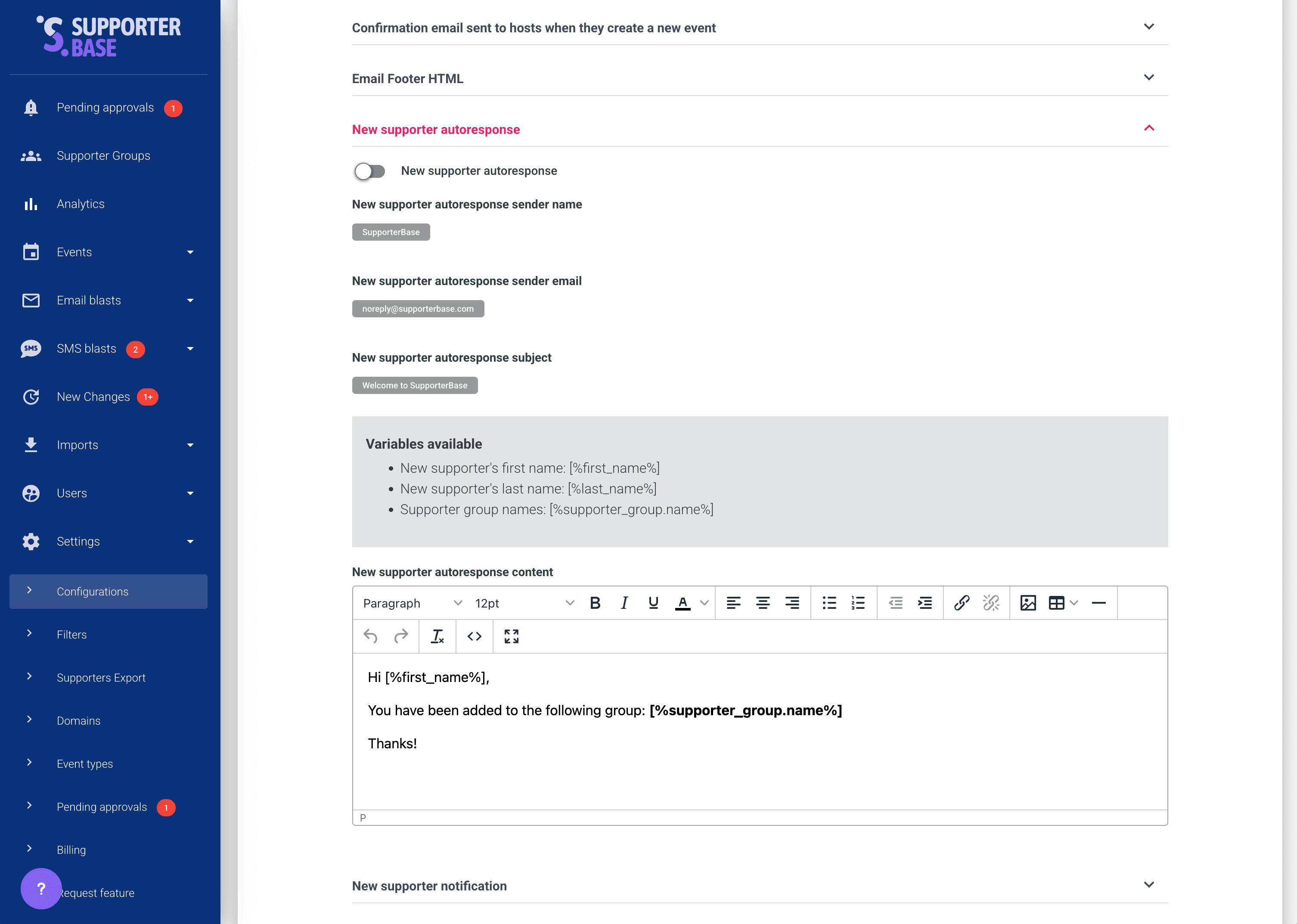Image resolution: width=1297 pixels, height=924 pixels.
Task: Toggle fullscreen mode in the editor
Action: [512, 636]
